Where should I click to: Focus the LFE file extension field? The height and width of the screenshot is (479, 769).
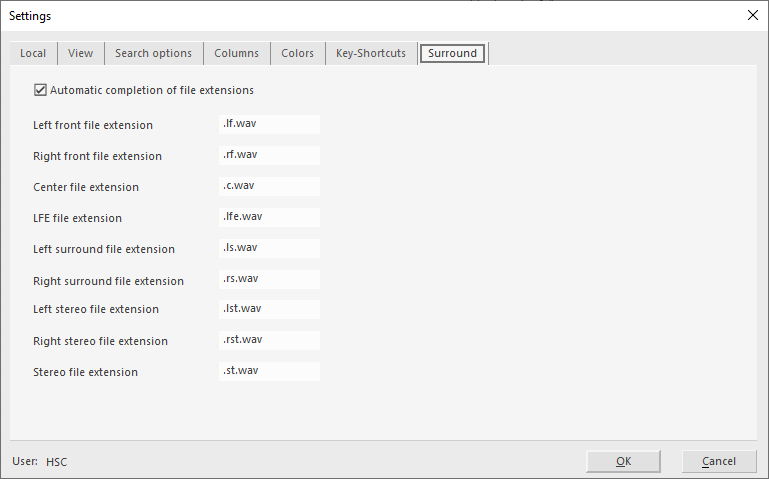269,217
